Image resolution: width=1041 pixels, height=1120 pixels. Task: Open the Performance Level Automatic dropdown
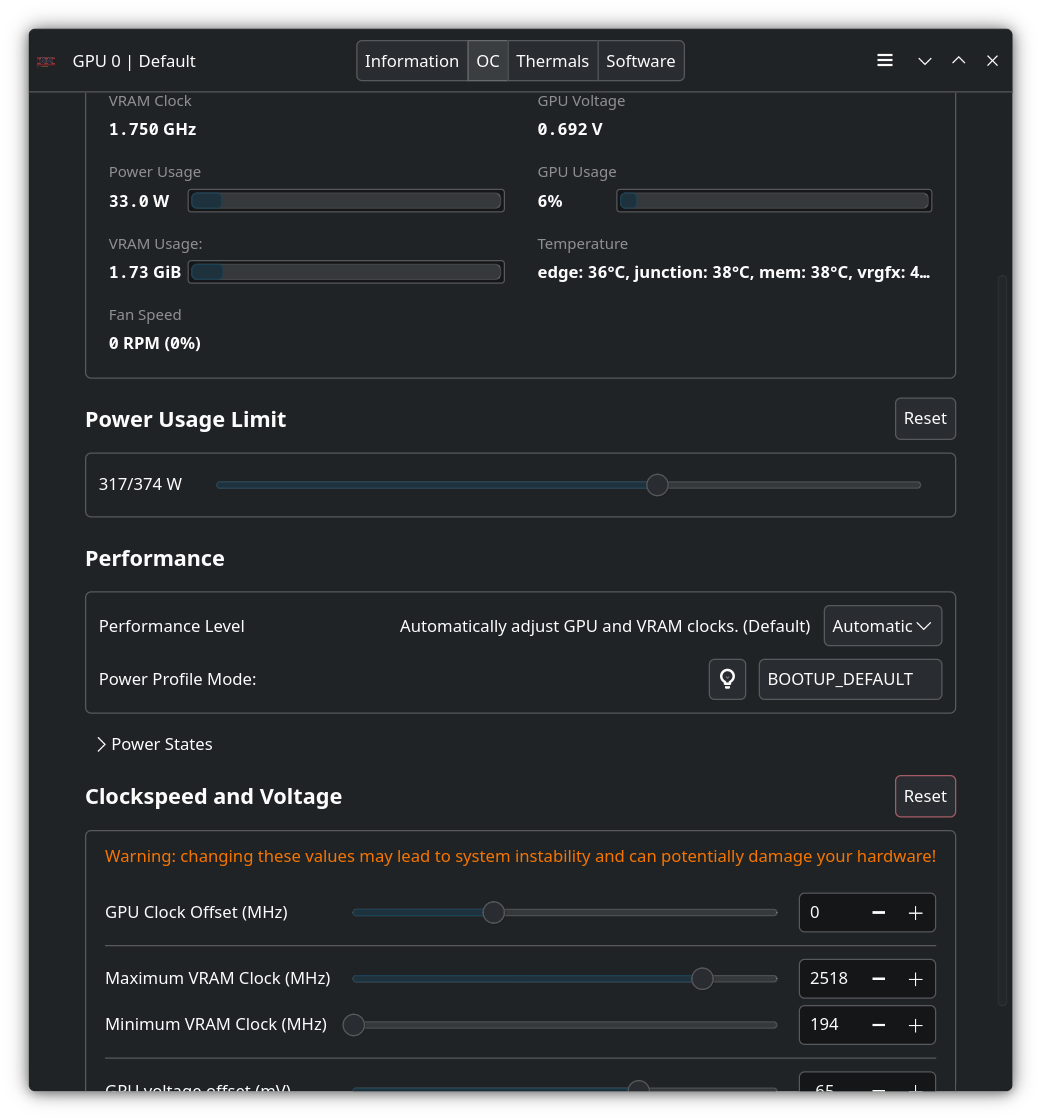pos(882,626)
